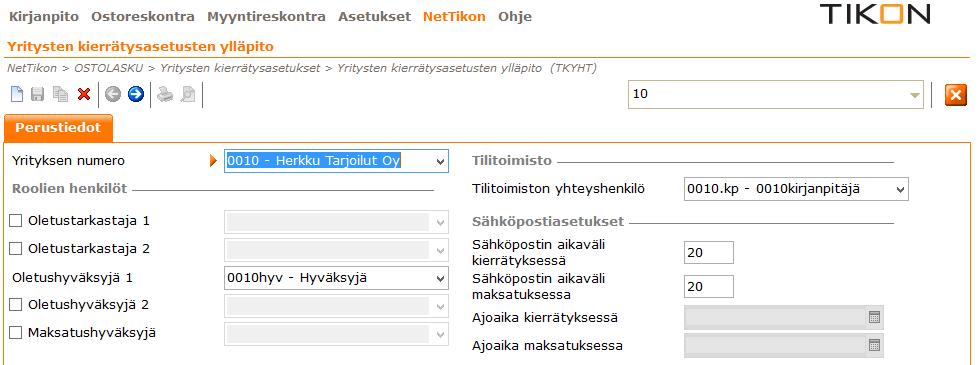Click the TIKON logo
The width and height of the screenshot is (980, 365).
pos(875,14)
